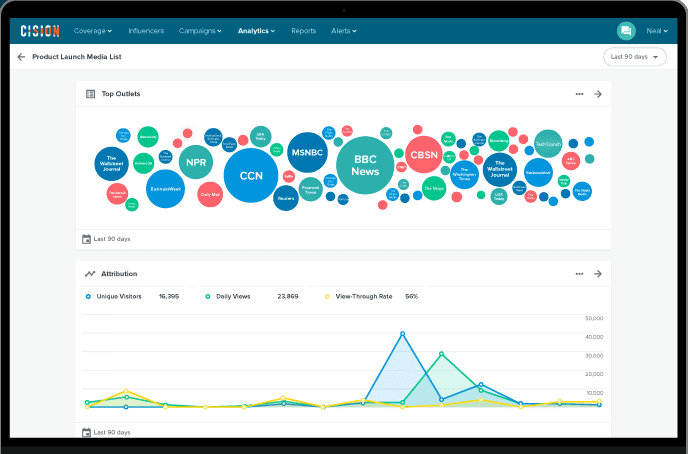This screenshot has height=454, width=688.
Task: Select the Refinery 29 bubble
Action: tap(143, 163)
